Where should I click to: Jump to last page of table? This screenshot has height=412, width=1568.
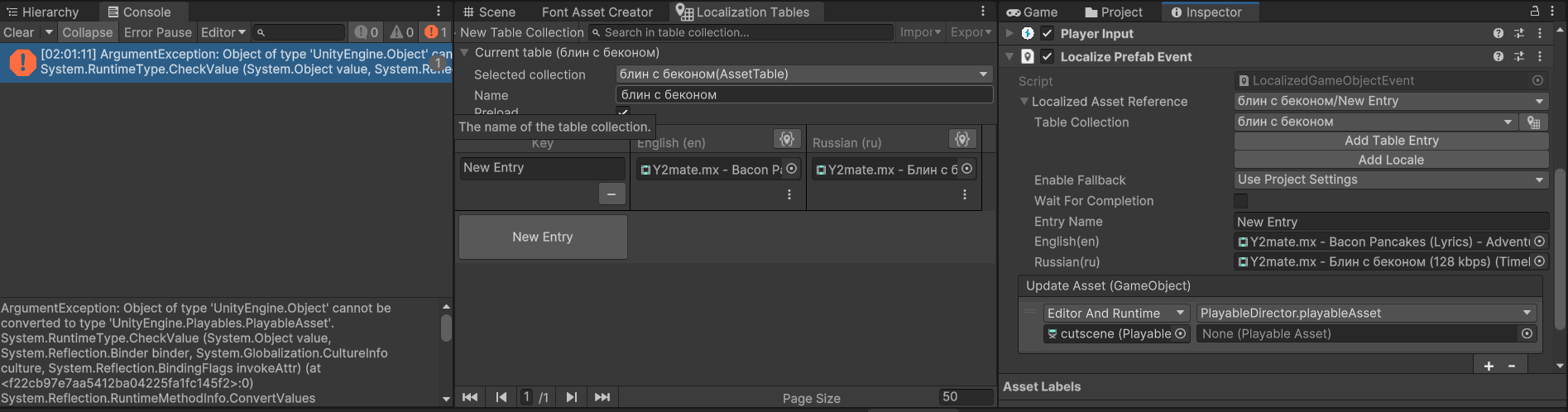click(602, 397)
